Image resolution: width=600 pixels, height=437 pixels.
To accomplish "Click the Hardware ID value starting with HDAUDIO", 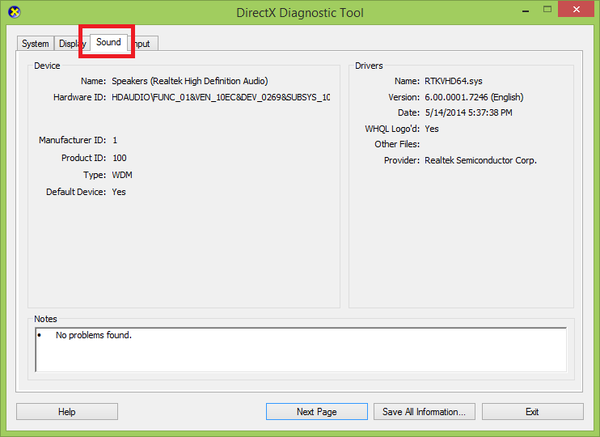I will pyautogui.click(x=221, y=97).
